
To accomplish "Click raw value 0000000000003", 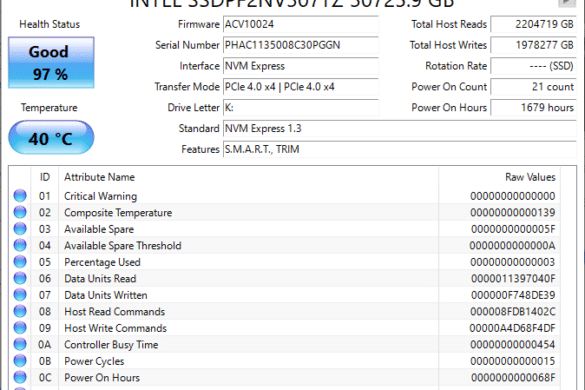I will 513,262.
